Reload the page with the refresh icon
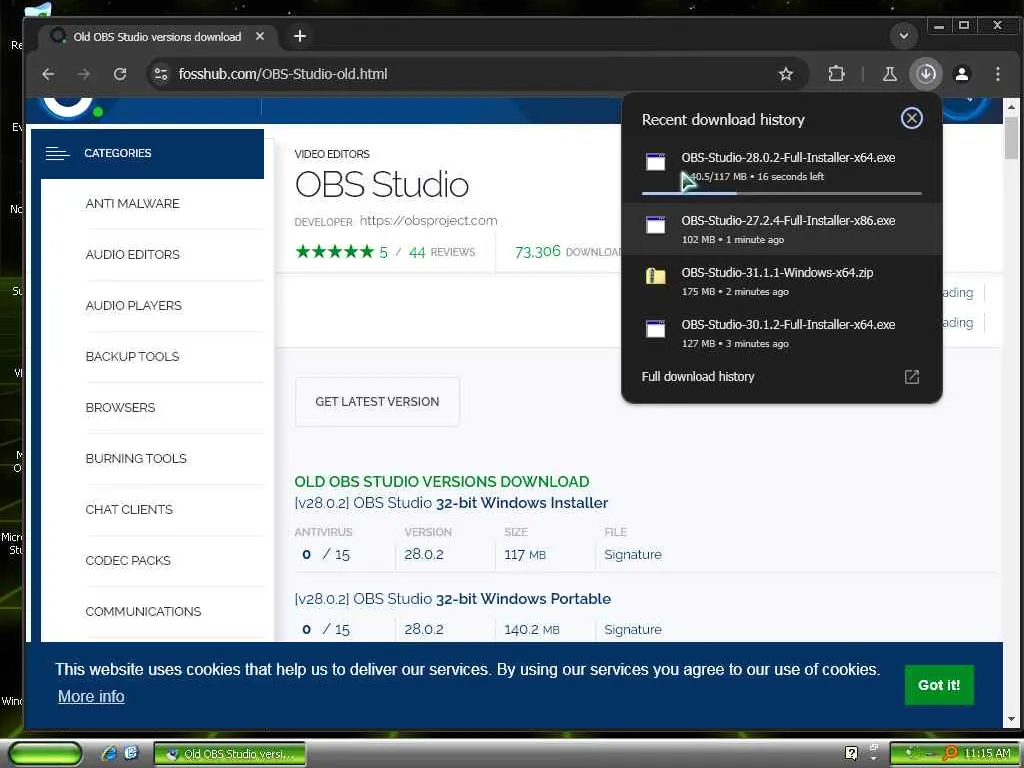This screenshot has width=1024, height=768. click(120, 74)
